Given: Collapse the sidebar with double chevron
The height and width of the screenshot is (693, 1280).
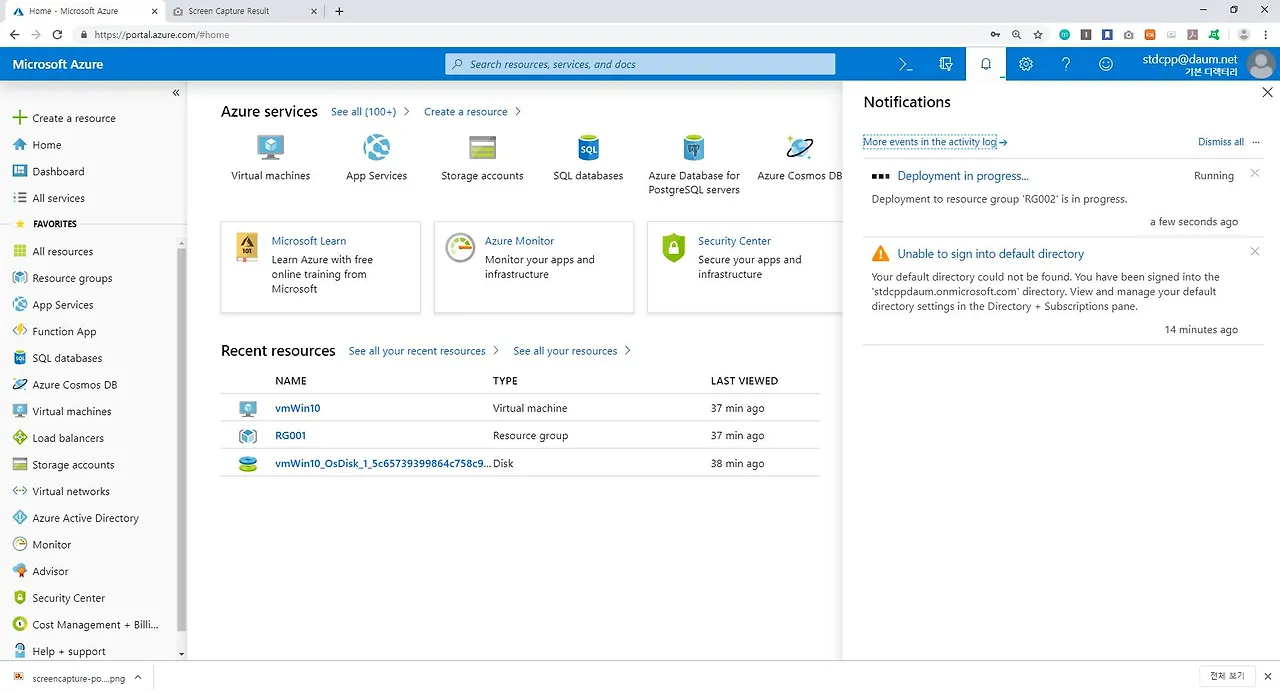Looking at the screenshot, I should click(176, 92).
